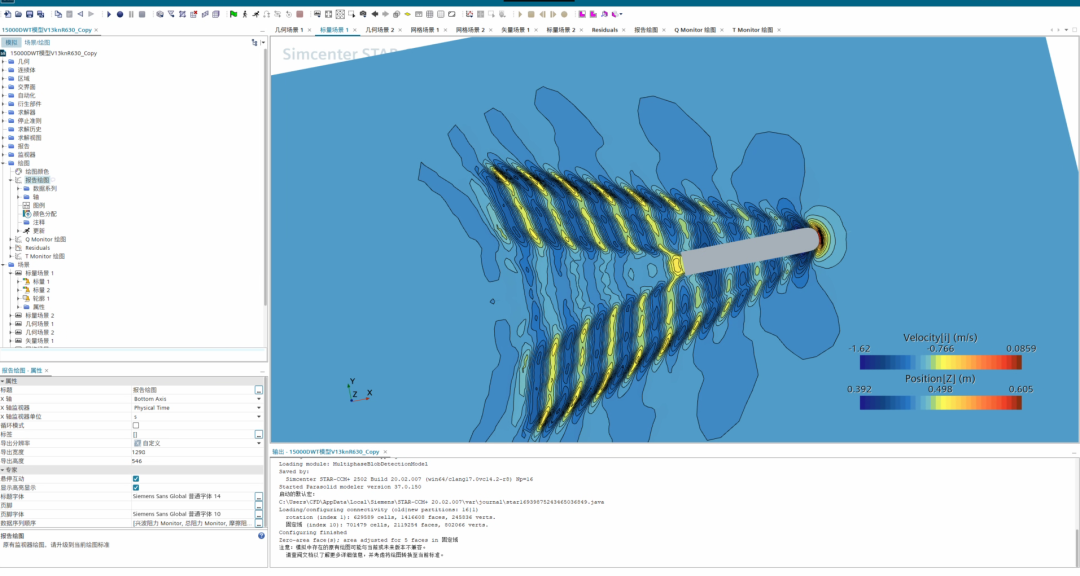Expand the 几何 tree node

point(3,61)
